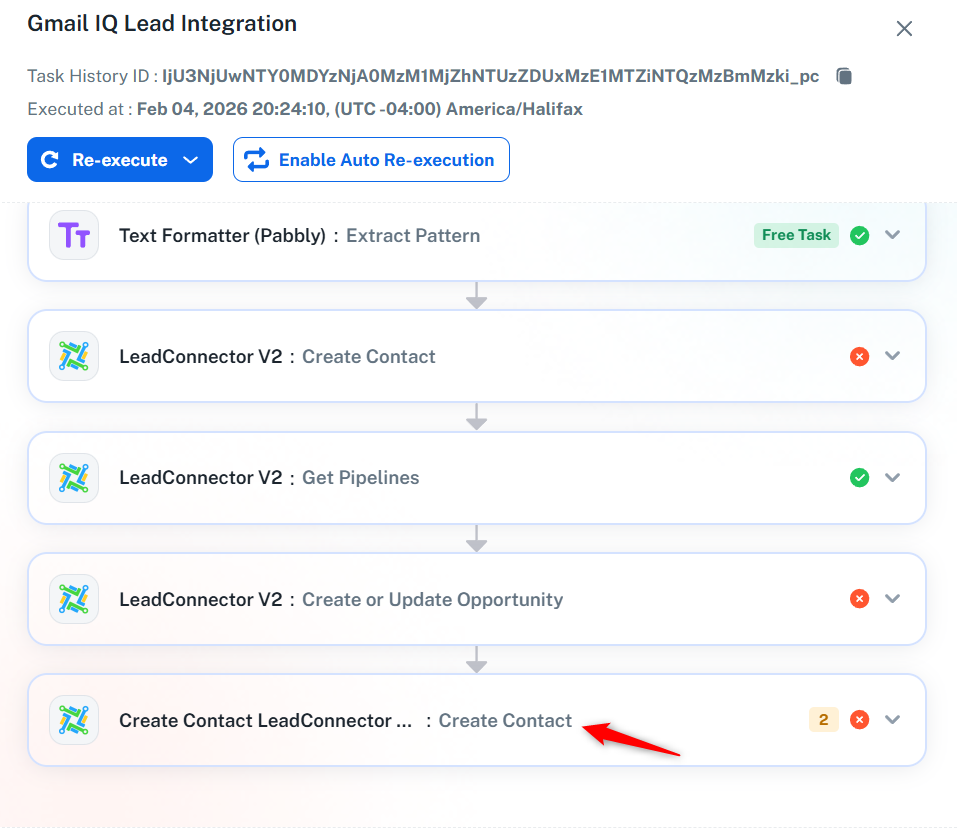Image resolution: width=957 pixels, height=839 pixels.
Task: Click the red error icon on the first LeadConnector Create Contact step
Action: click(x=859, y=356)
